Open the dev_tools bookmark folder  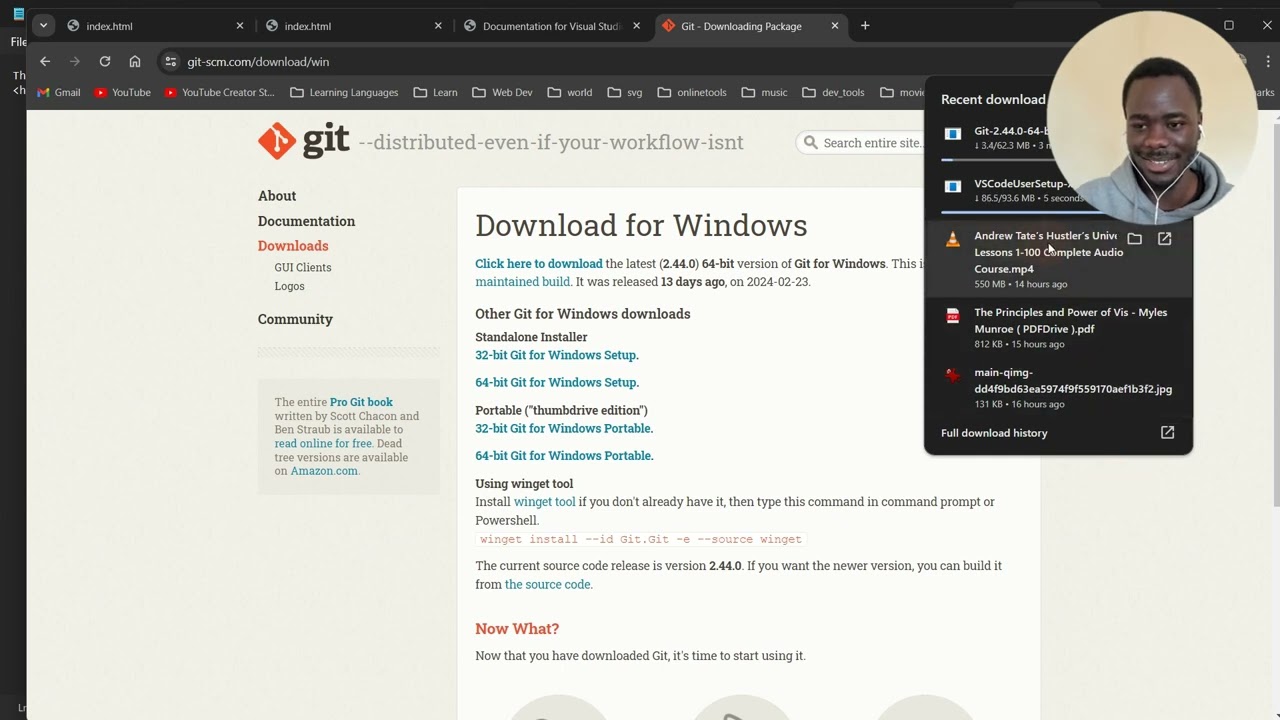coord(833,92)
